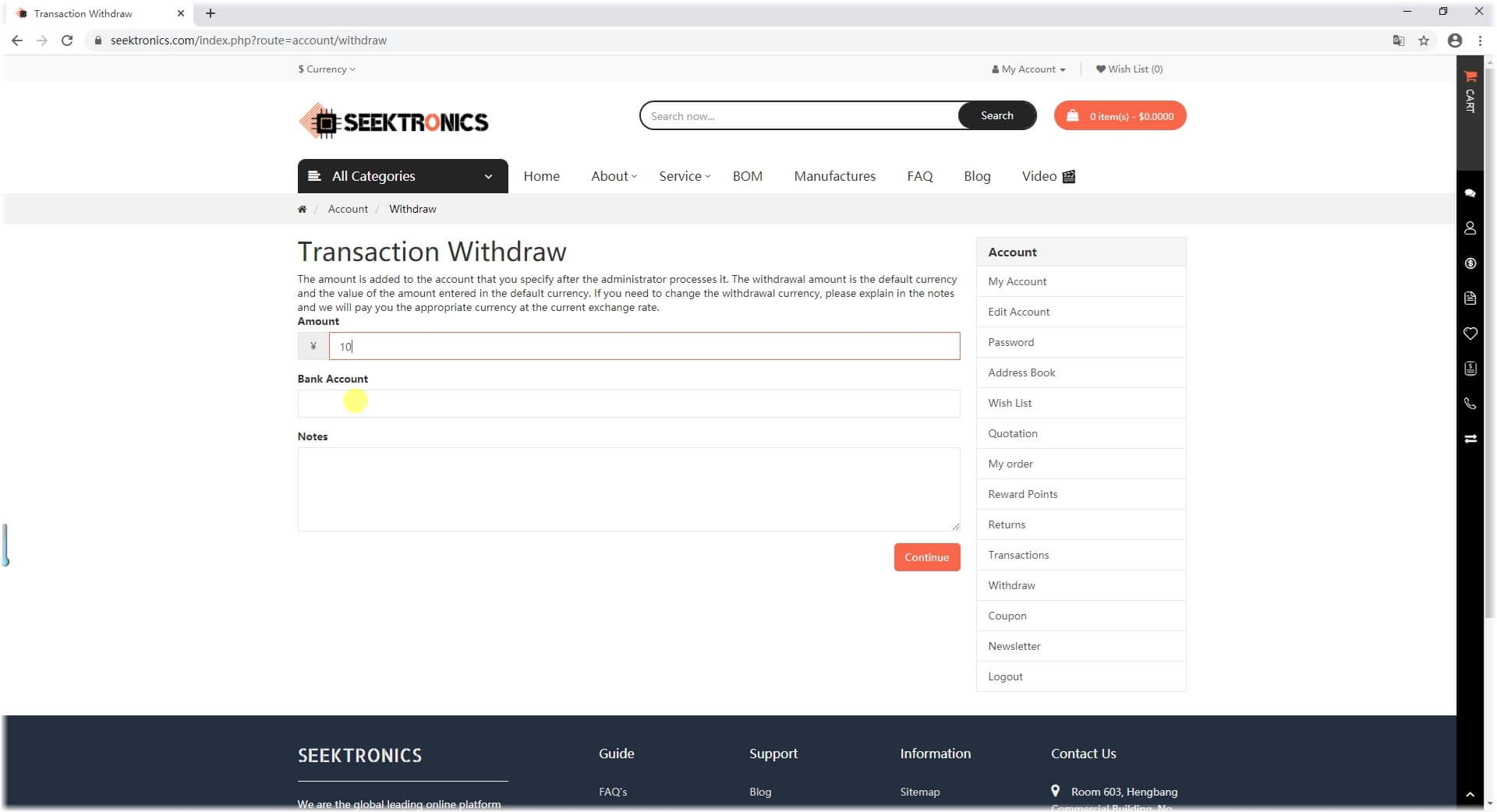This screenshot has width=1497, height=812.
Task: Close the Transaction Withdraw tab
Action: (x=180, y=13)
